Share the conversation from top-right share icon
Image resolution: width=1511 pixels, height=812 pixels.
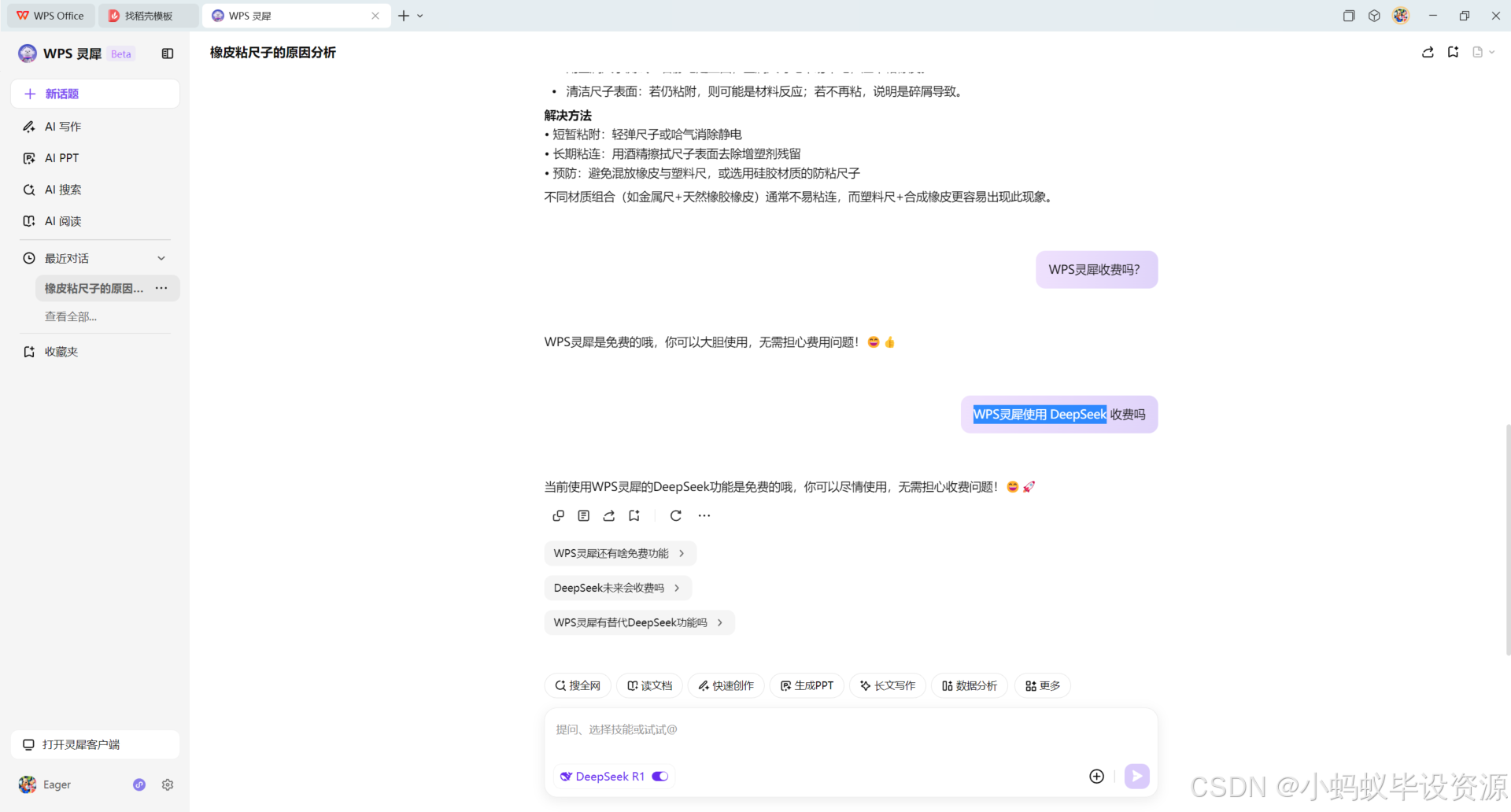coord(1428,52)
